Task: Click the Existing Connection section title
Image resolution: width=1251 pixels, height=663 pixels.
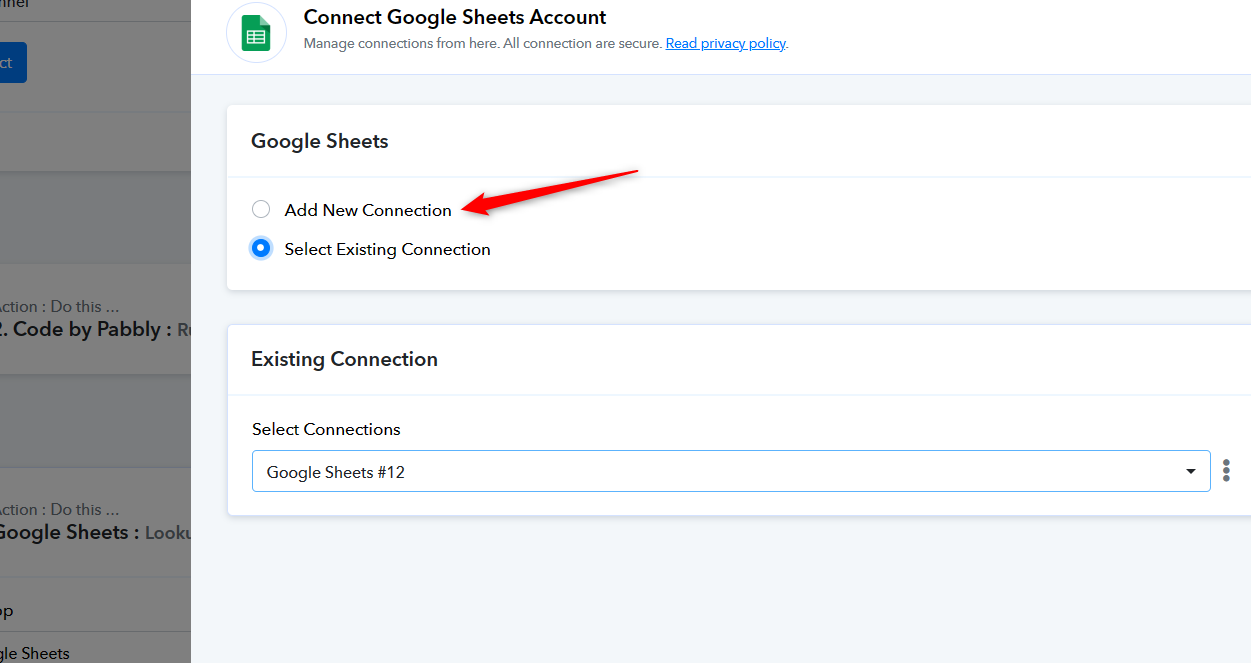Action: [344, 359]
